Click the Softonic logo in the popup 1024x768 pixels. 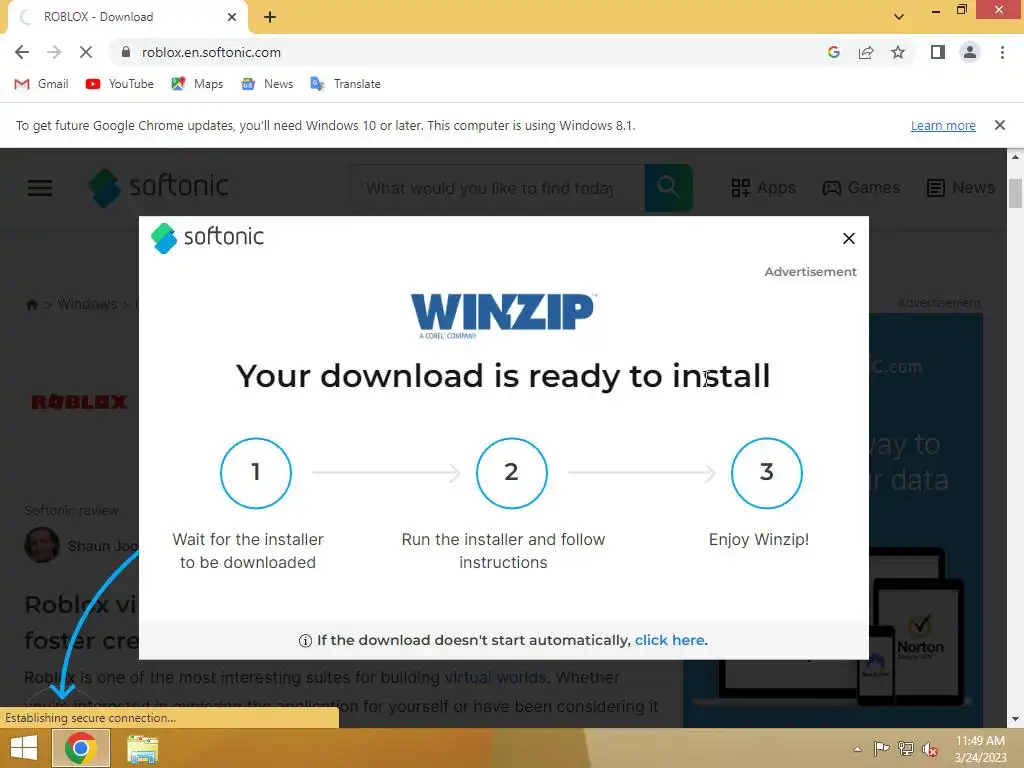coord(207,238)
